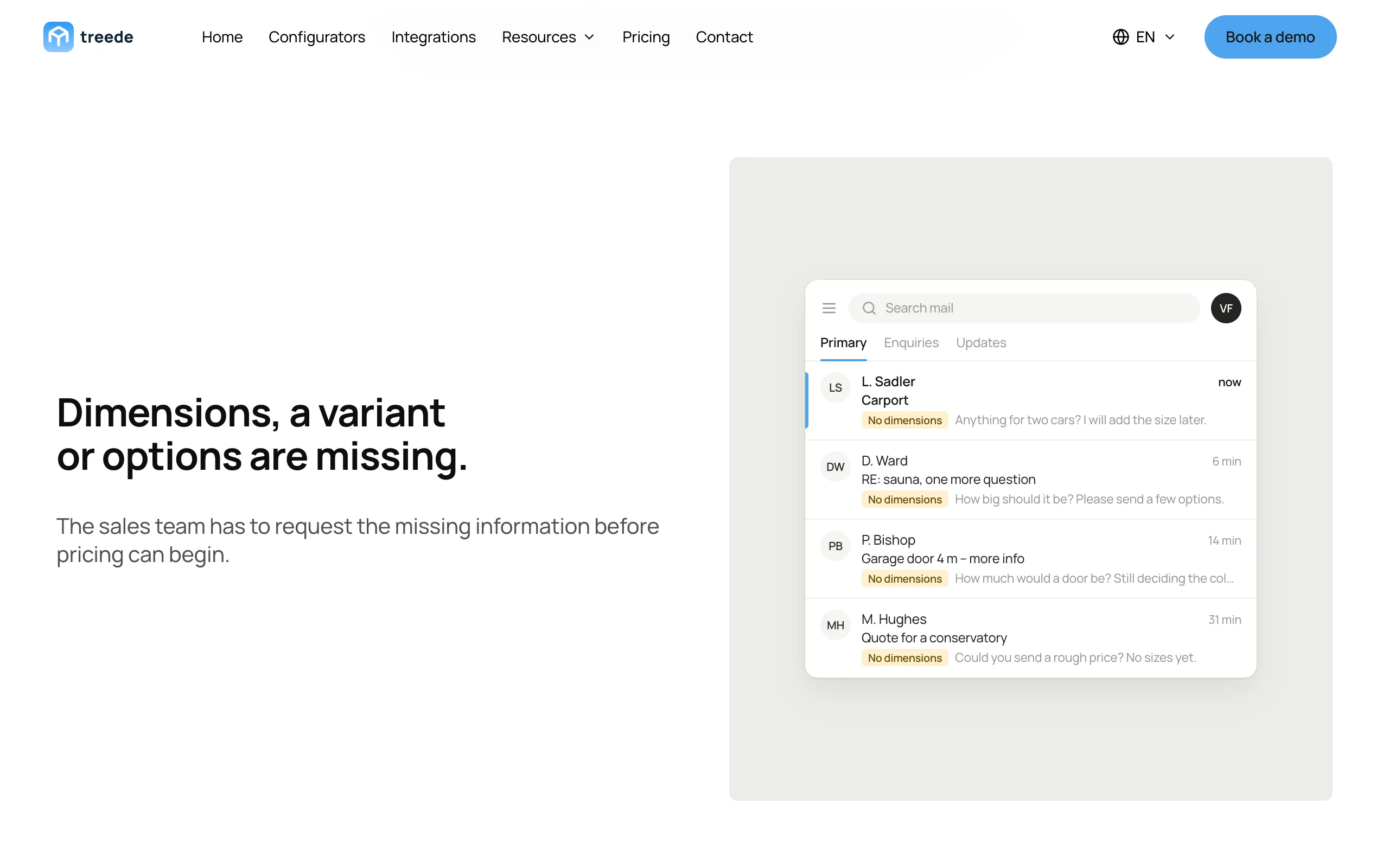1389x868 pixels.
Task: Switch to the Primary mail tab
Action: [x=843, y=343]
